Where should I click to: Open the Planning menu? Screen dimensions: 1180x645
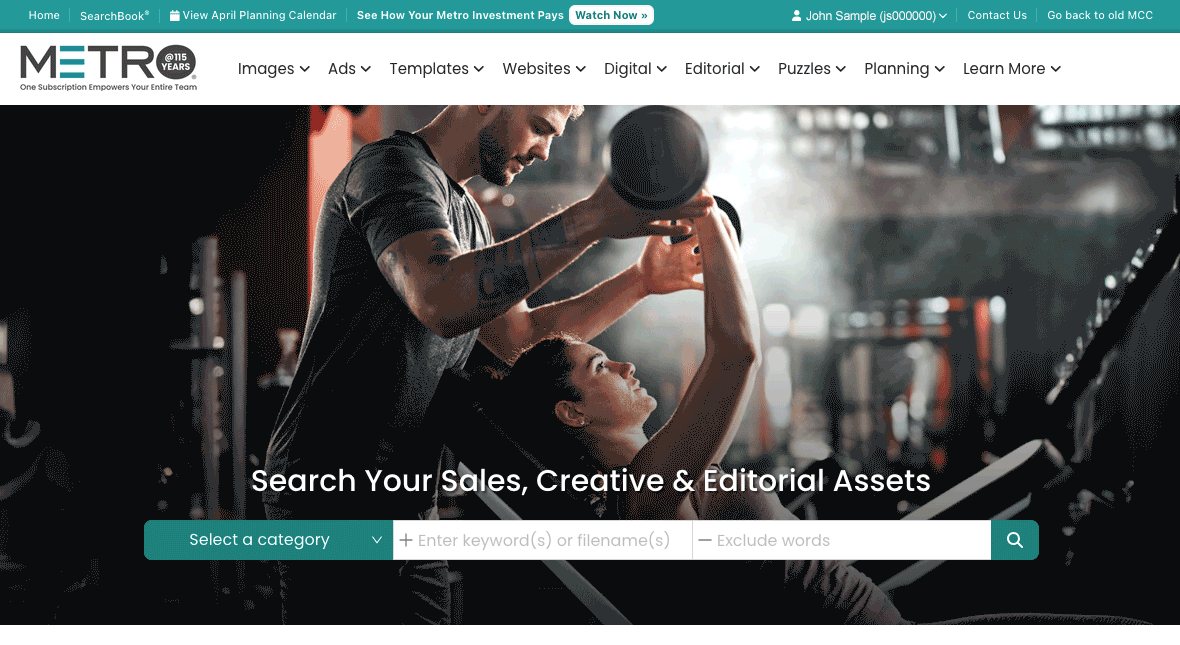(904, 68)
